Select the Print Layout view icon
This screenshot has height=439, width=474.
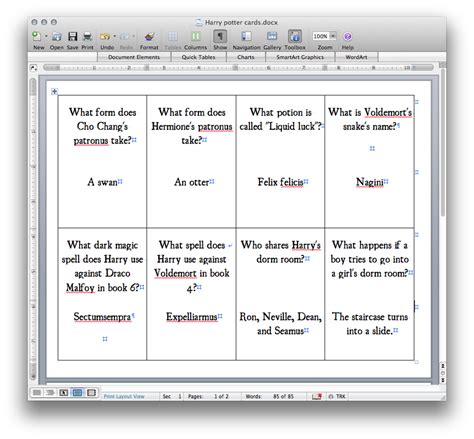[x=77, y=393]
